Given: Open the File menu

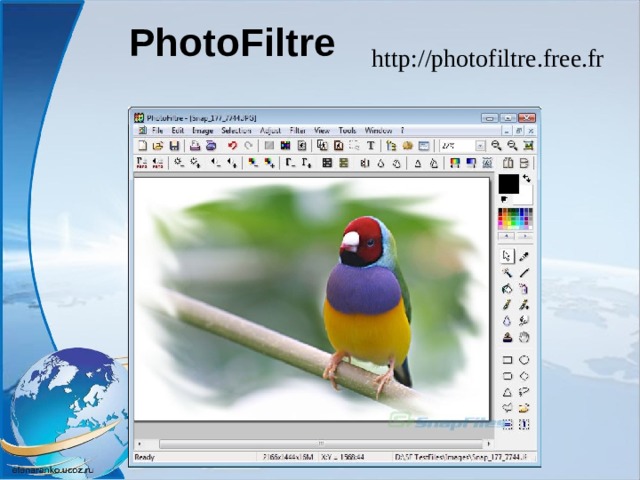Looking at the screenshot, I should 158,130.
